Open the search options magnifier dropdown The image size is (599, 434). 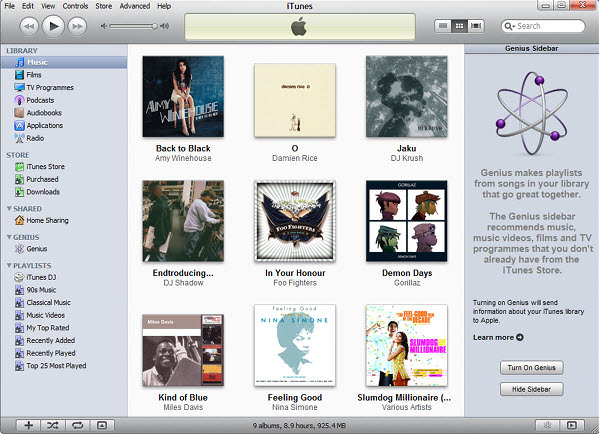click(510, 26)
